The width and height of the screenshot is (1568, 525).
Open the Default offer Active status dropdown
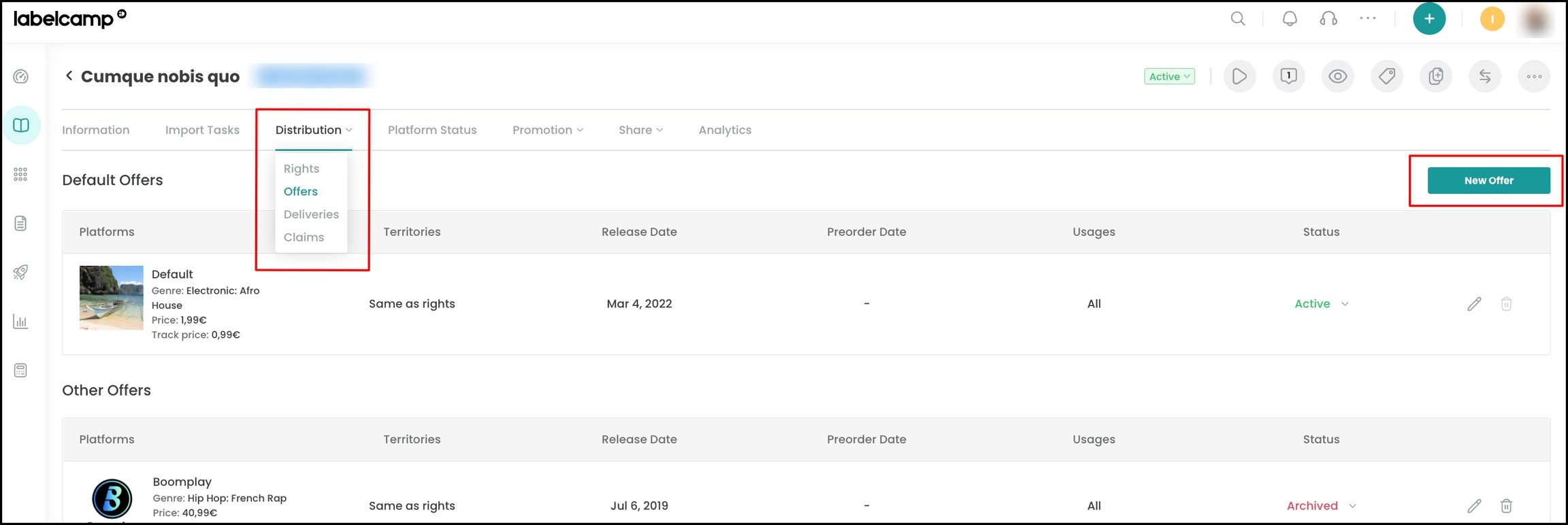pos(1321,304)
